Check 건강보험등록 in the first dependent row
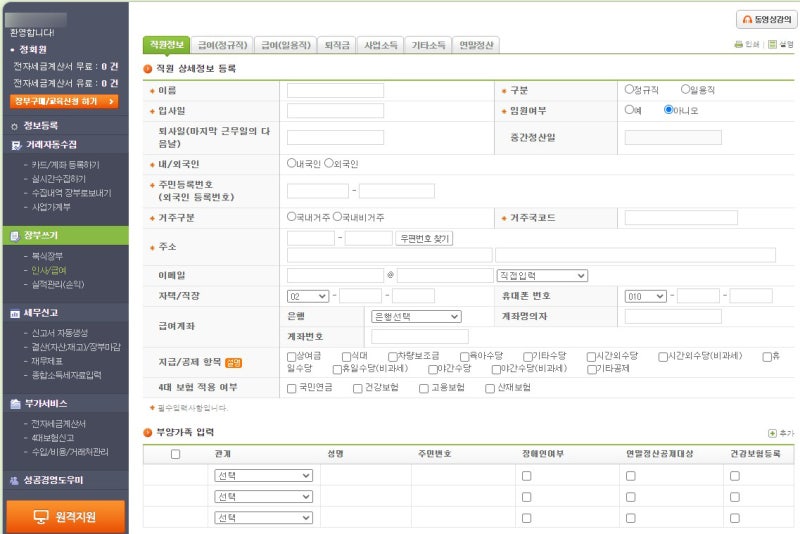The image size is (800, 534). tap(735, 476)
